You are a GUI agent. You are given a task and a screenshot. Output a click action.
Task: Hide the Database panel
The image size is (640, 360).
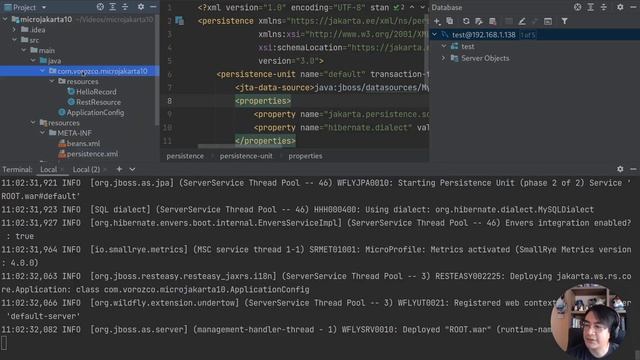tap(633, 7)
